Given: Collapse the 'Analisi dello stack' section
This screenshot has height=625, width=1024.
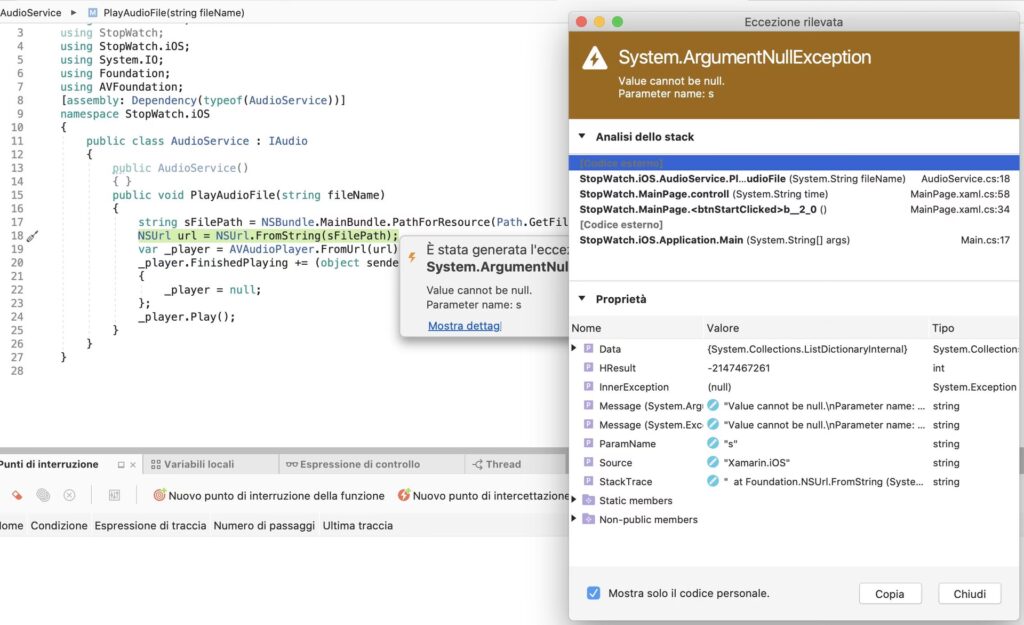Looking at the screenshot, I should pos(582,136).
